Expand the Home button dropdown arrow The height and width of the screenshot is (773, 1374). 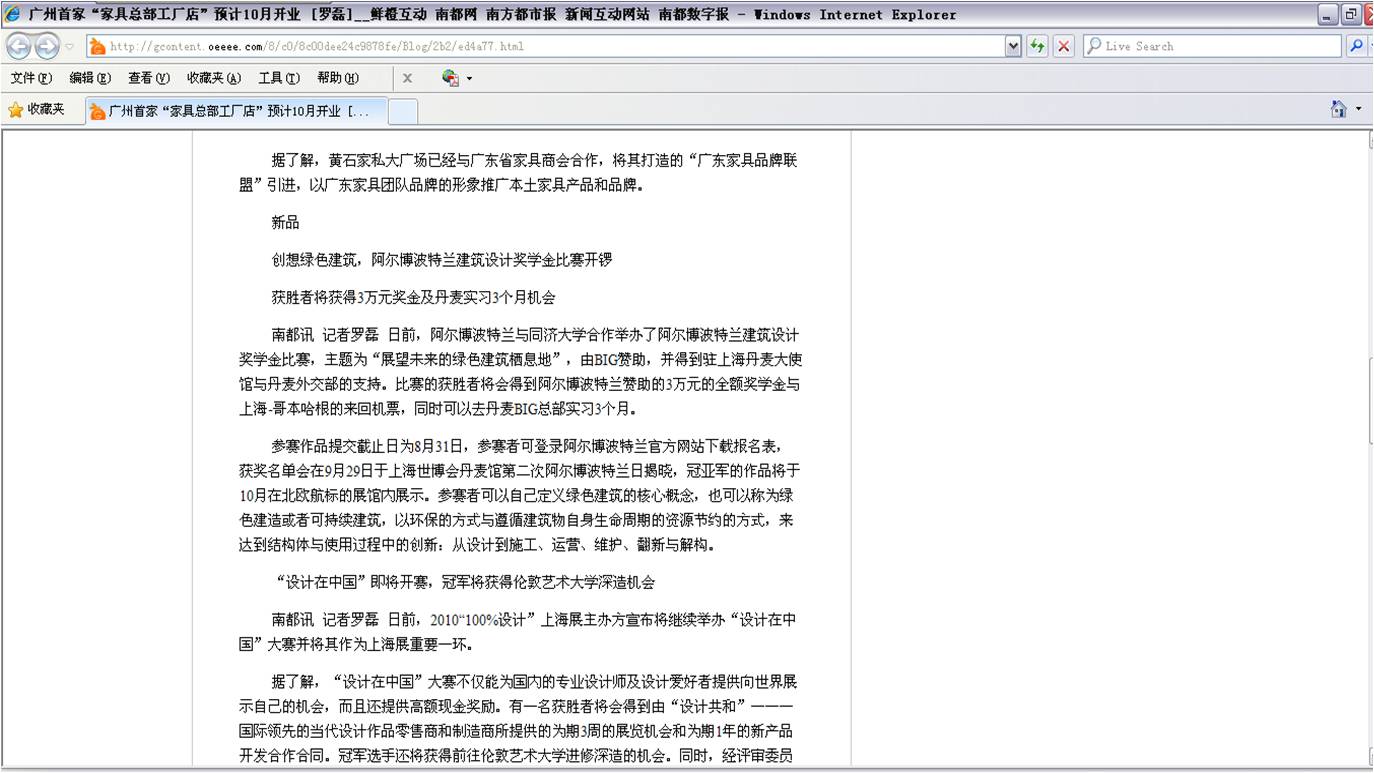[1358, 110]
